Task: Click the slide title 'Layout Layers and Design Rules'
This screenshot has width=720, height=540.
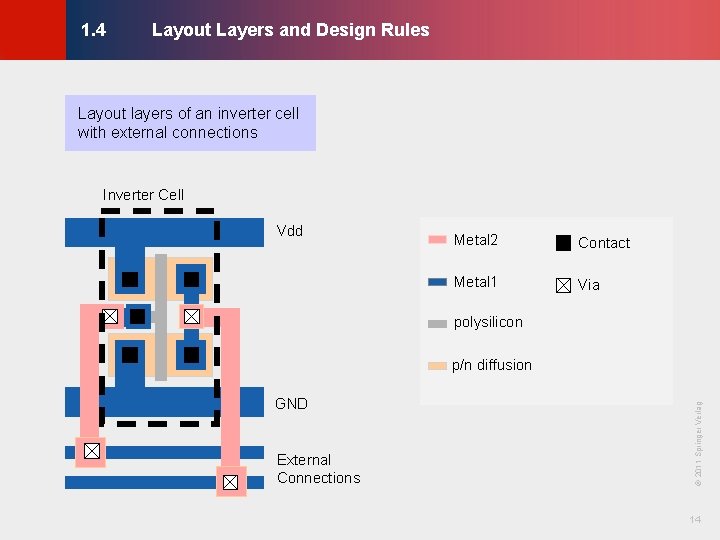Action: tap(291, 30)
